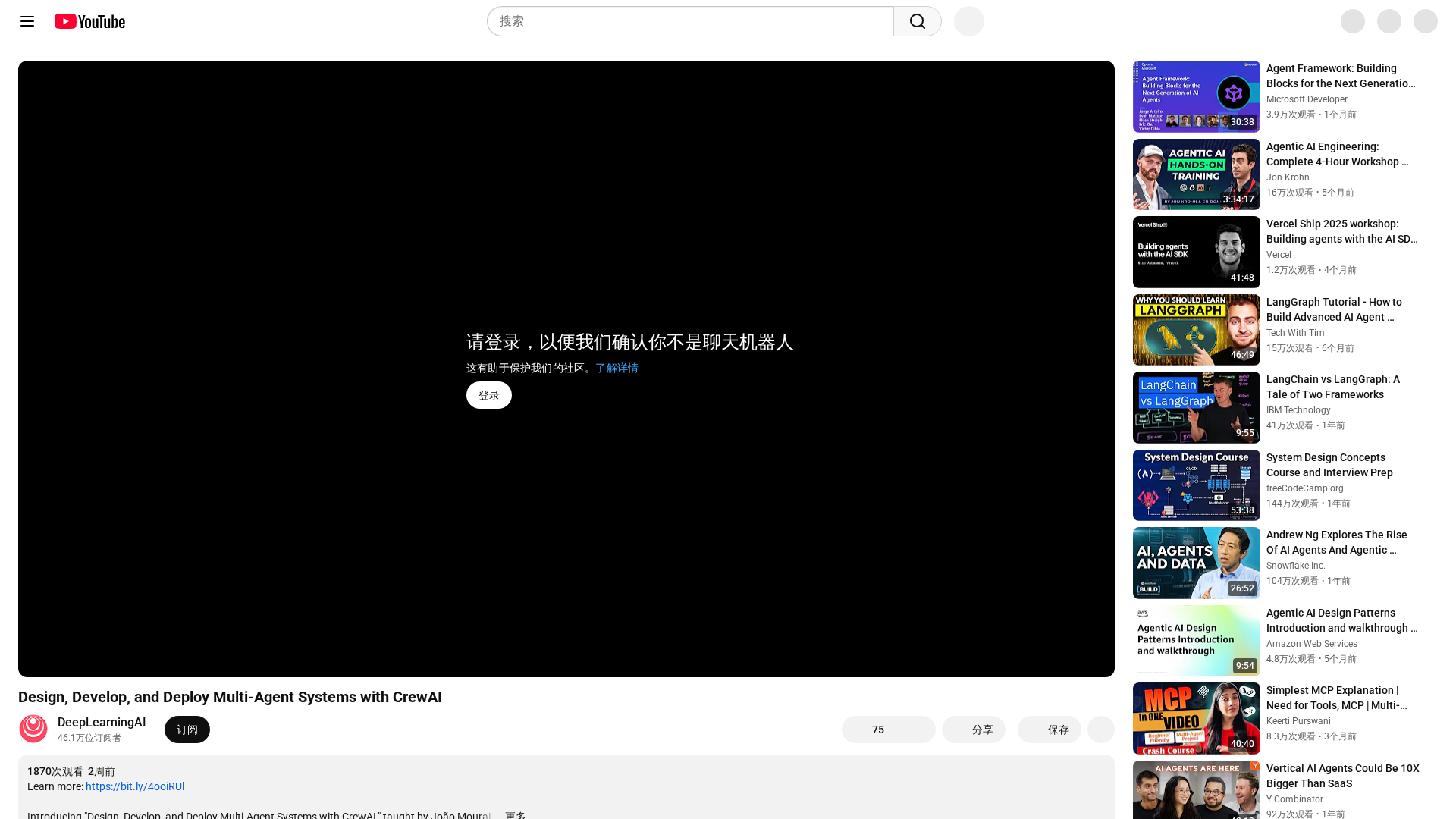Open the hamburger guide menu

tap(27, 21)
